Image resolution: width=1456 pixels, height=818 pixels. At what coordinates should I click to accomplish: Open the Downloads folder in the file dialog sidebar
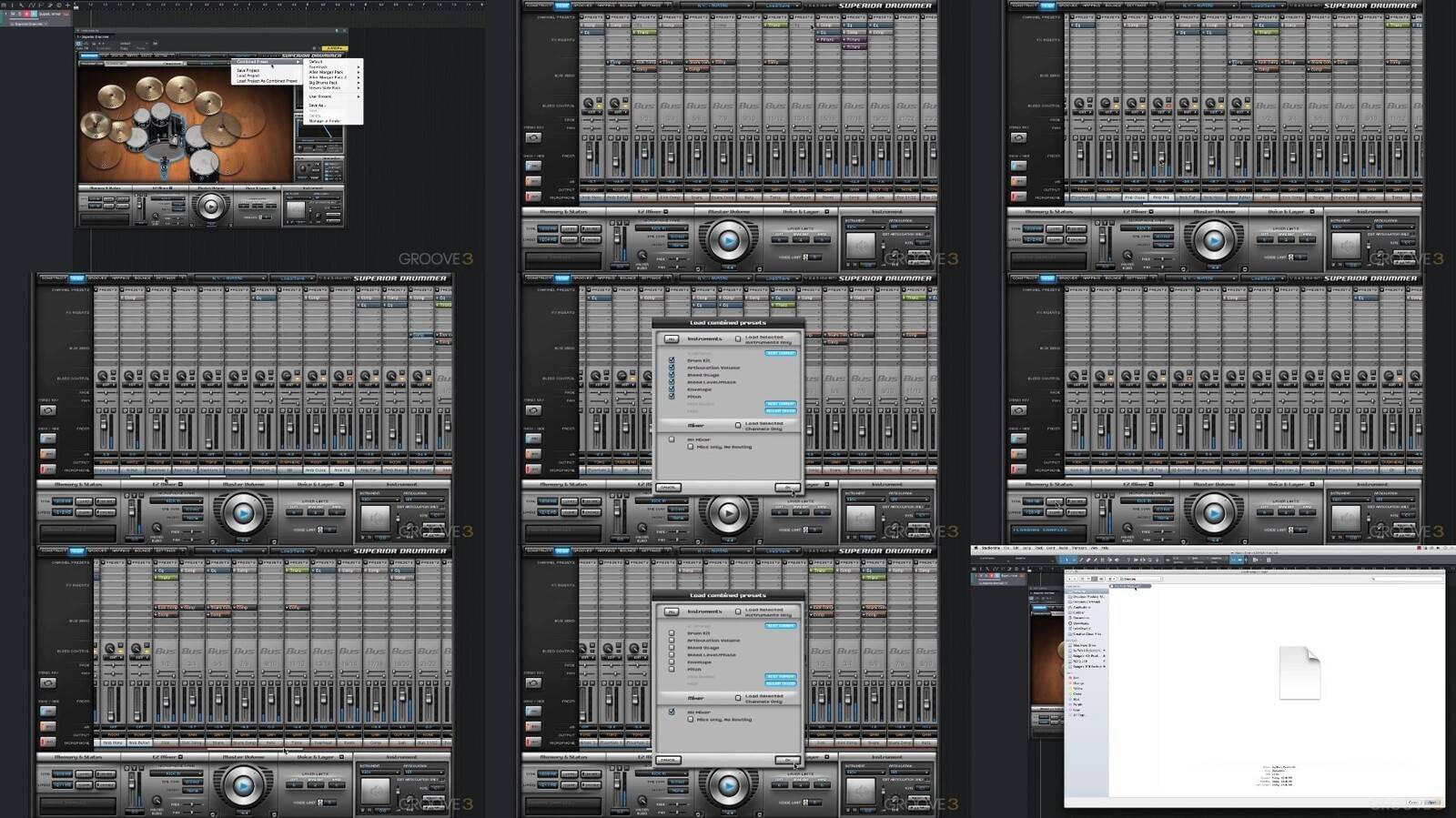[1081, 623]
